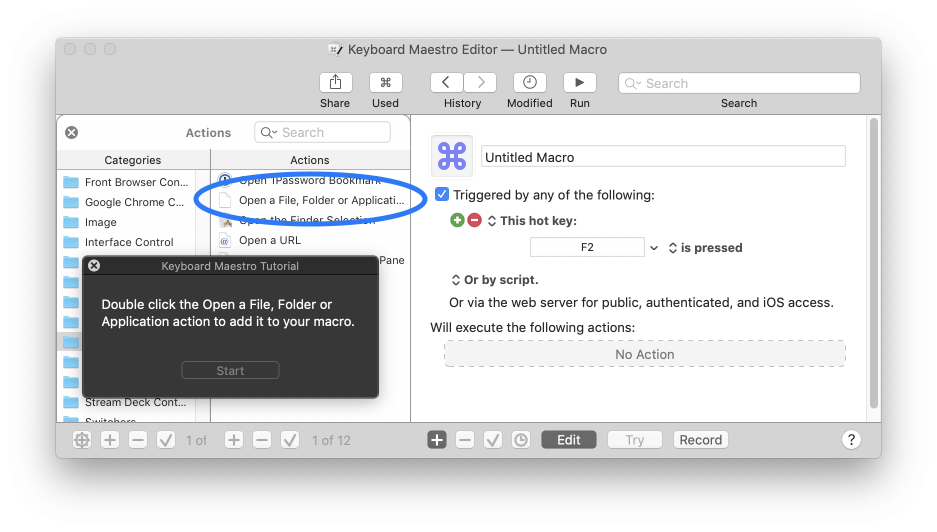Click the macro command icon well
The image size is (937, 532).
[452, 156]
